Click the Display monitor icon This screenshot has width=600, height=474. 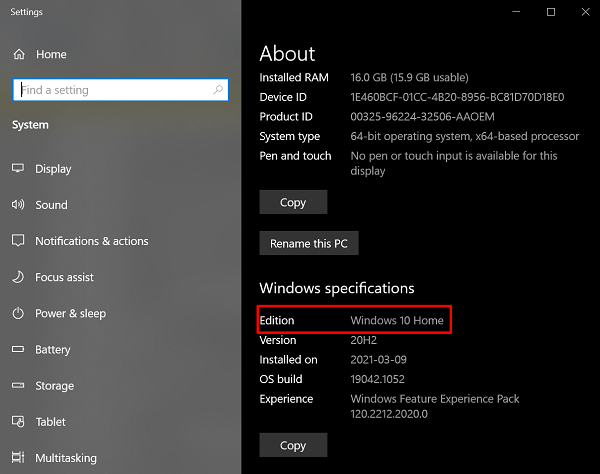(18, 169)
